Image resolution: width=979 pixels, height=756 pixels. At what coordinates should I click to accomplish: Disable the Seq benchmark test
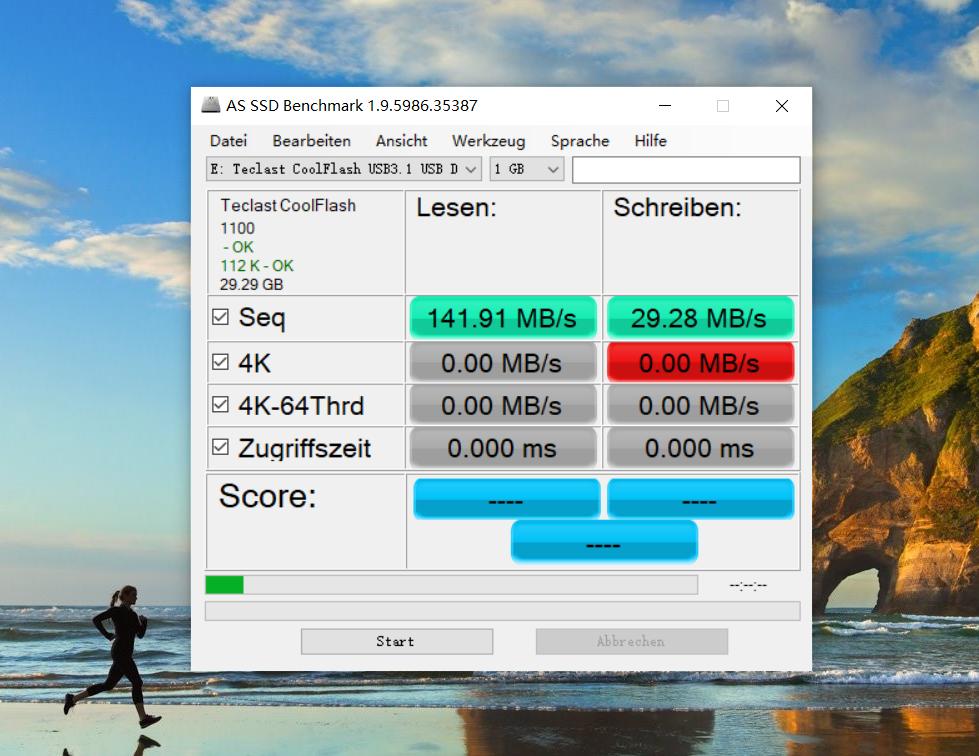(222, 317)
